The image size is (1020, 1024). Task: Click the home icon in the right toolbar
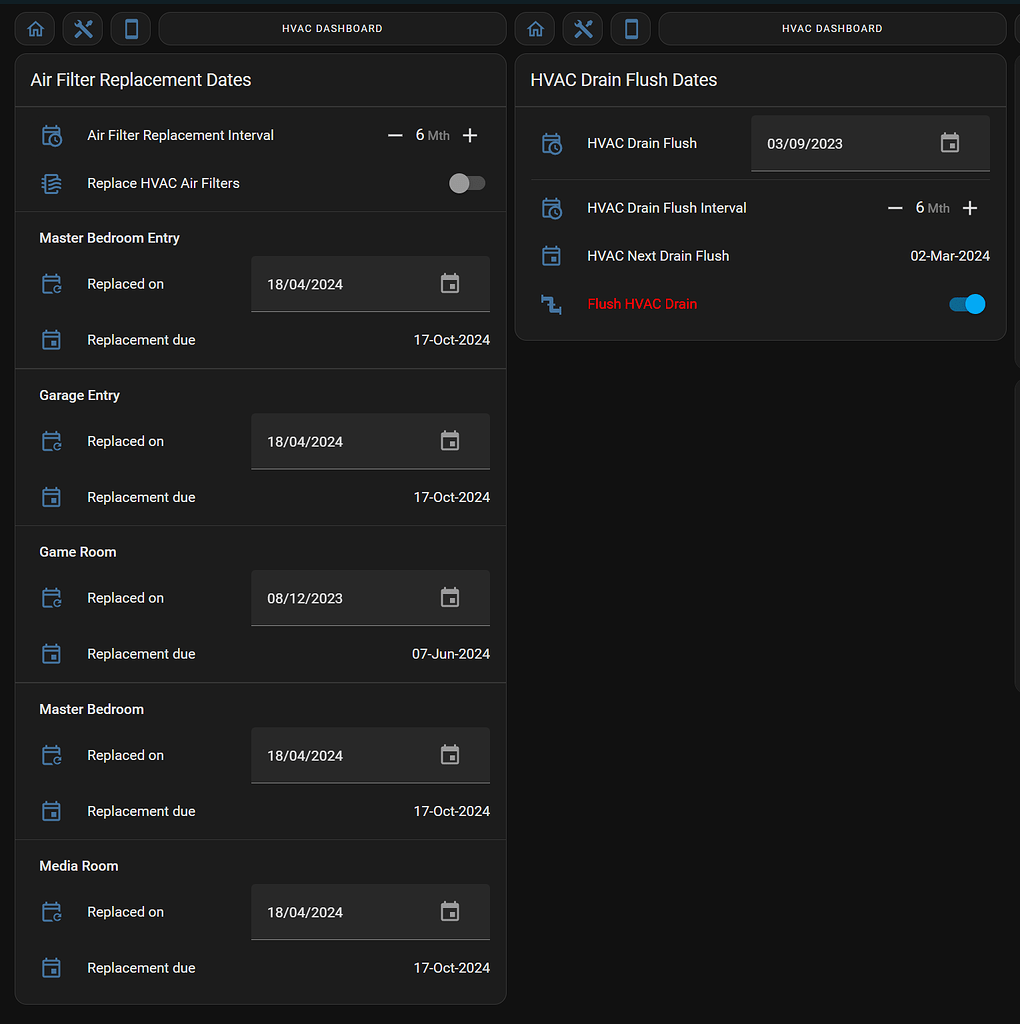pos(534,28)
